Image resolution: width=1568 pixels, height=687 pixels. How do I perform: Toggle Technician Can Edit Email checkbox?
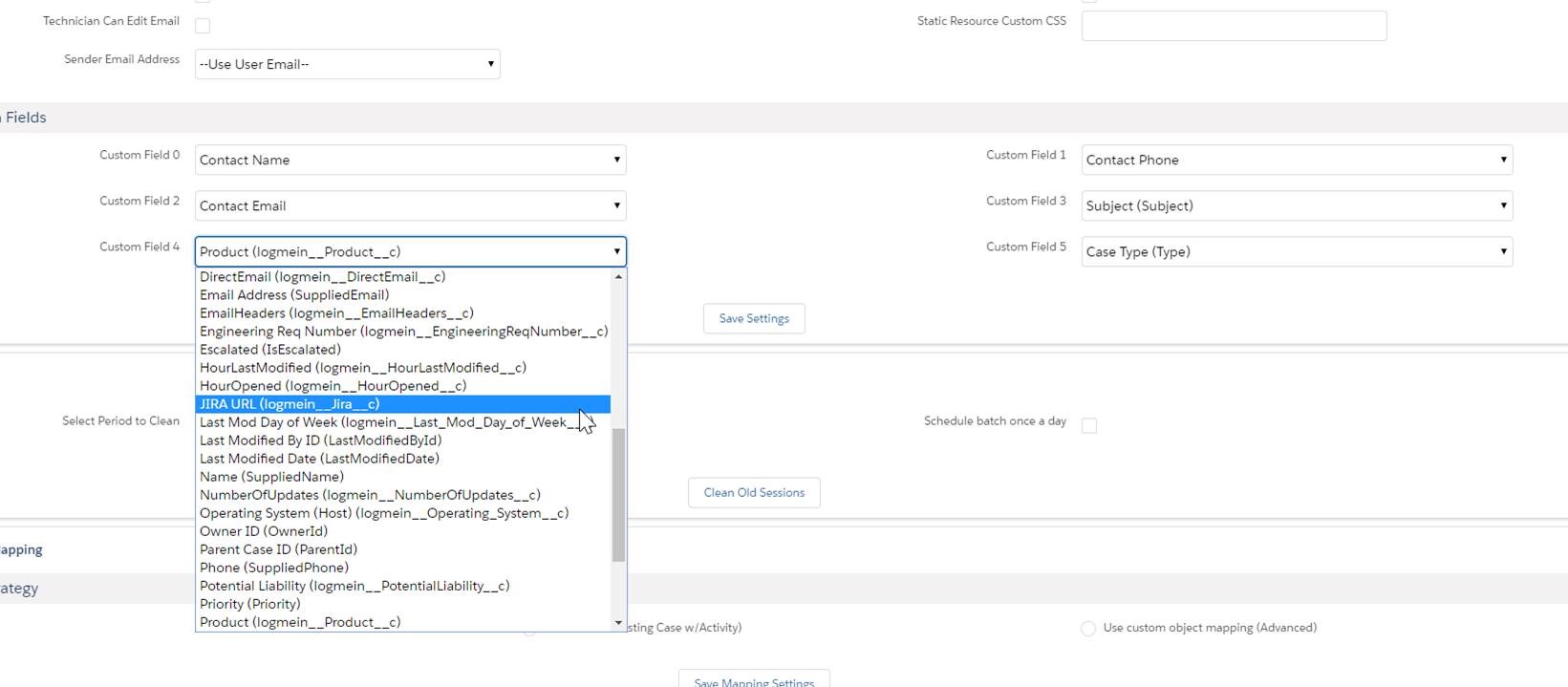pyautogui.click(x=203, y=26)
